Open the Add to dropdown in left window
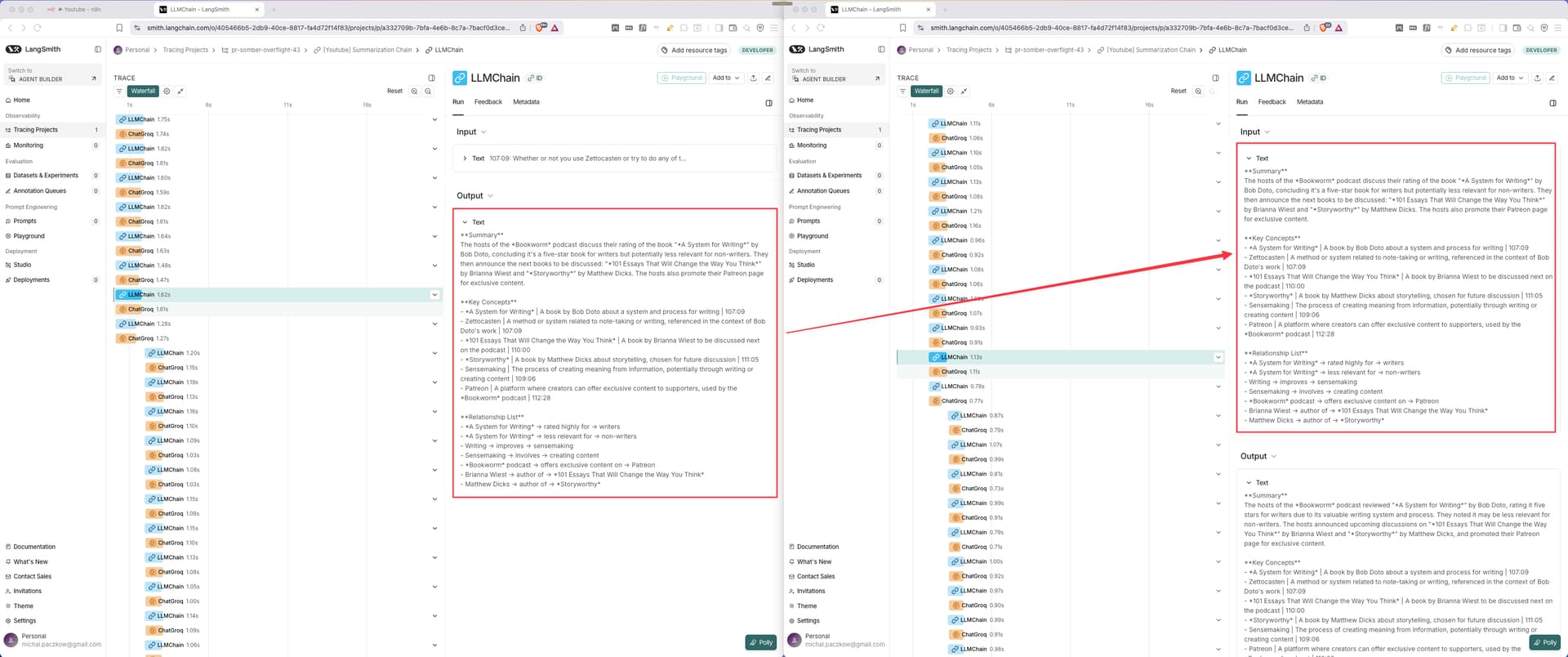Viewport: 1568px width, 657px height. click(x=726, y=78)
